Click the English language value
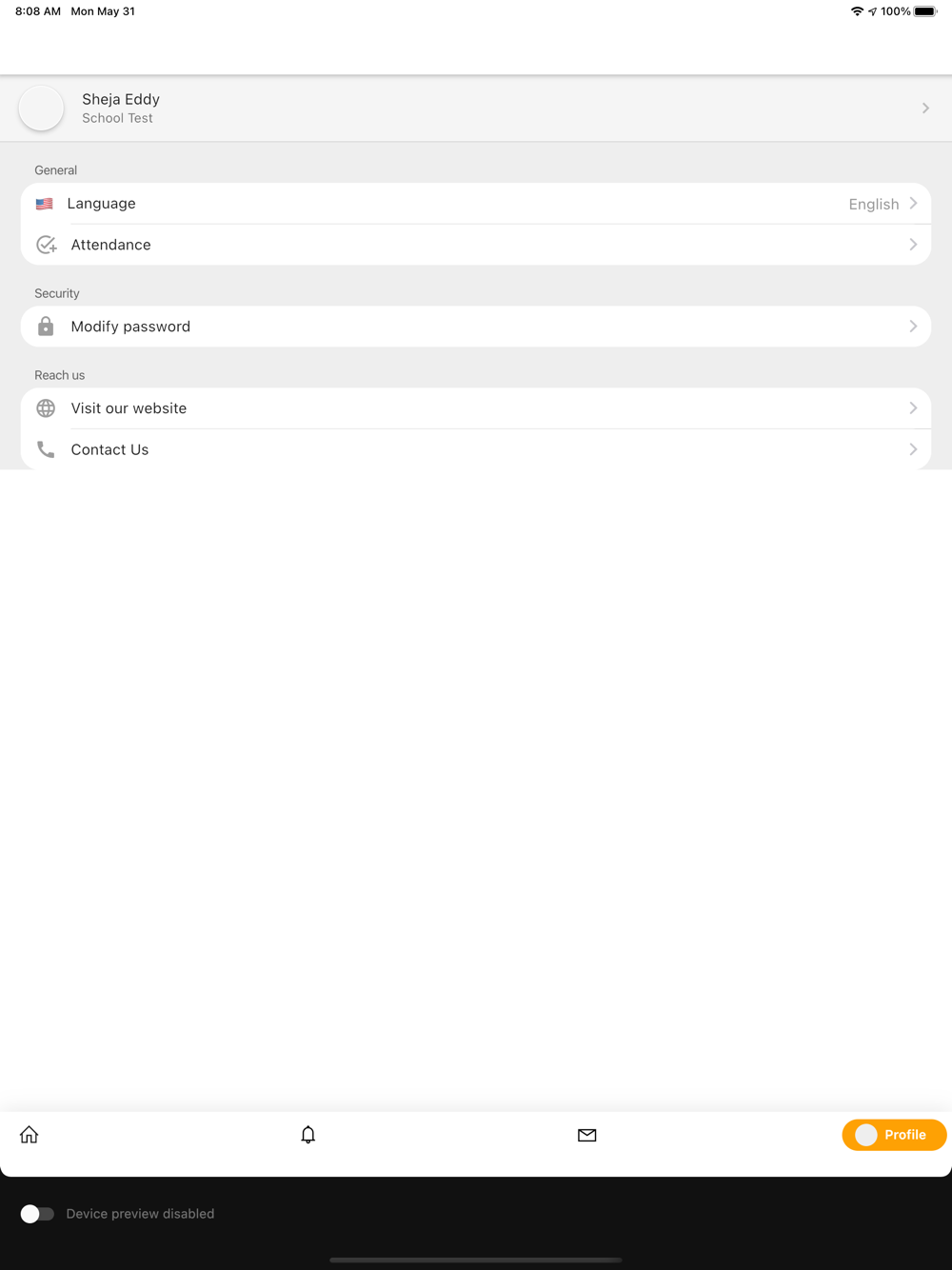Image resolution: width=952 pixels, height=1270 pixels. point(874,204)
